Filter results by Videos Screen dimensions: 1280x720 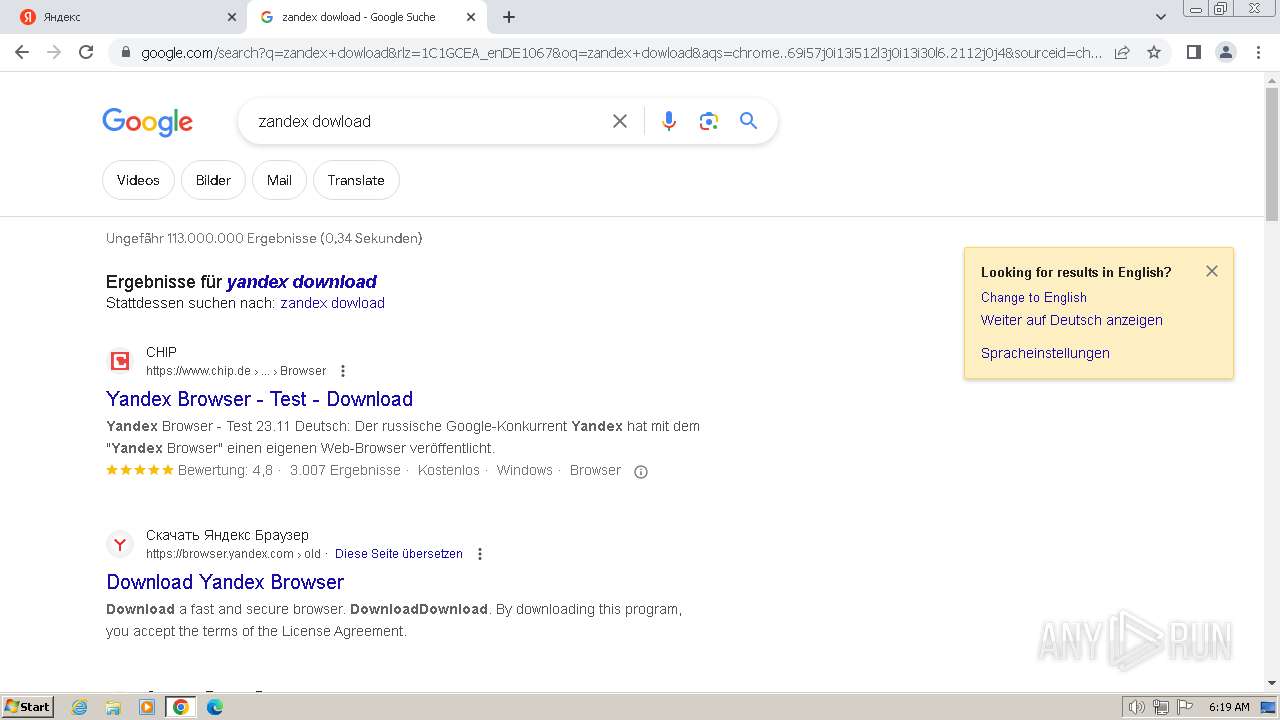(138, 180)
